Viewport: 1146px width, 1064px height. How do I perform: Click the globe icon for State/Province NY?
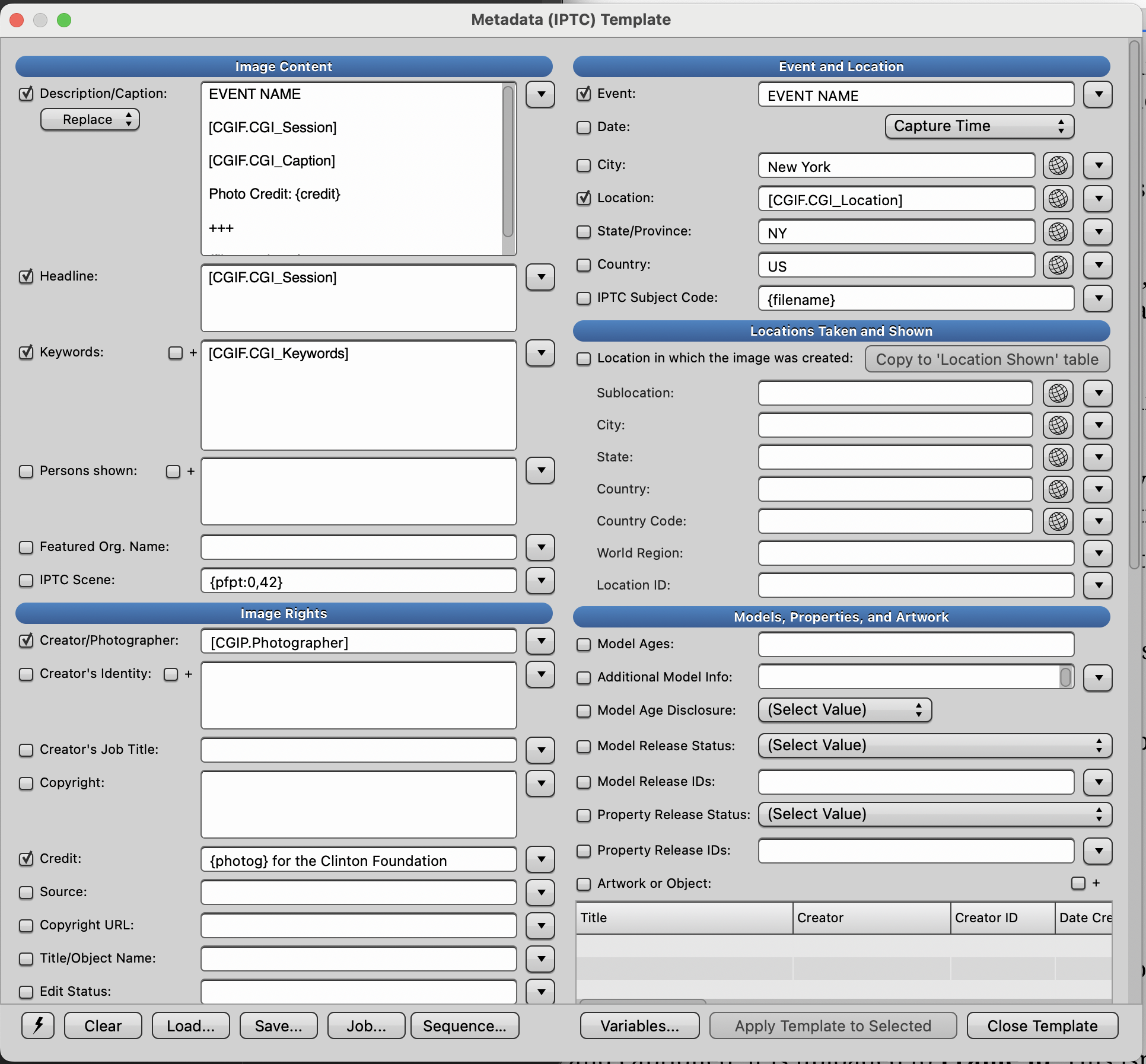(x=1058, y=232)
